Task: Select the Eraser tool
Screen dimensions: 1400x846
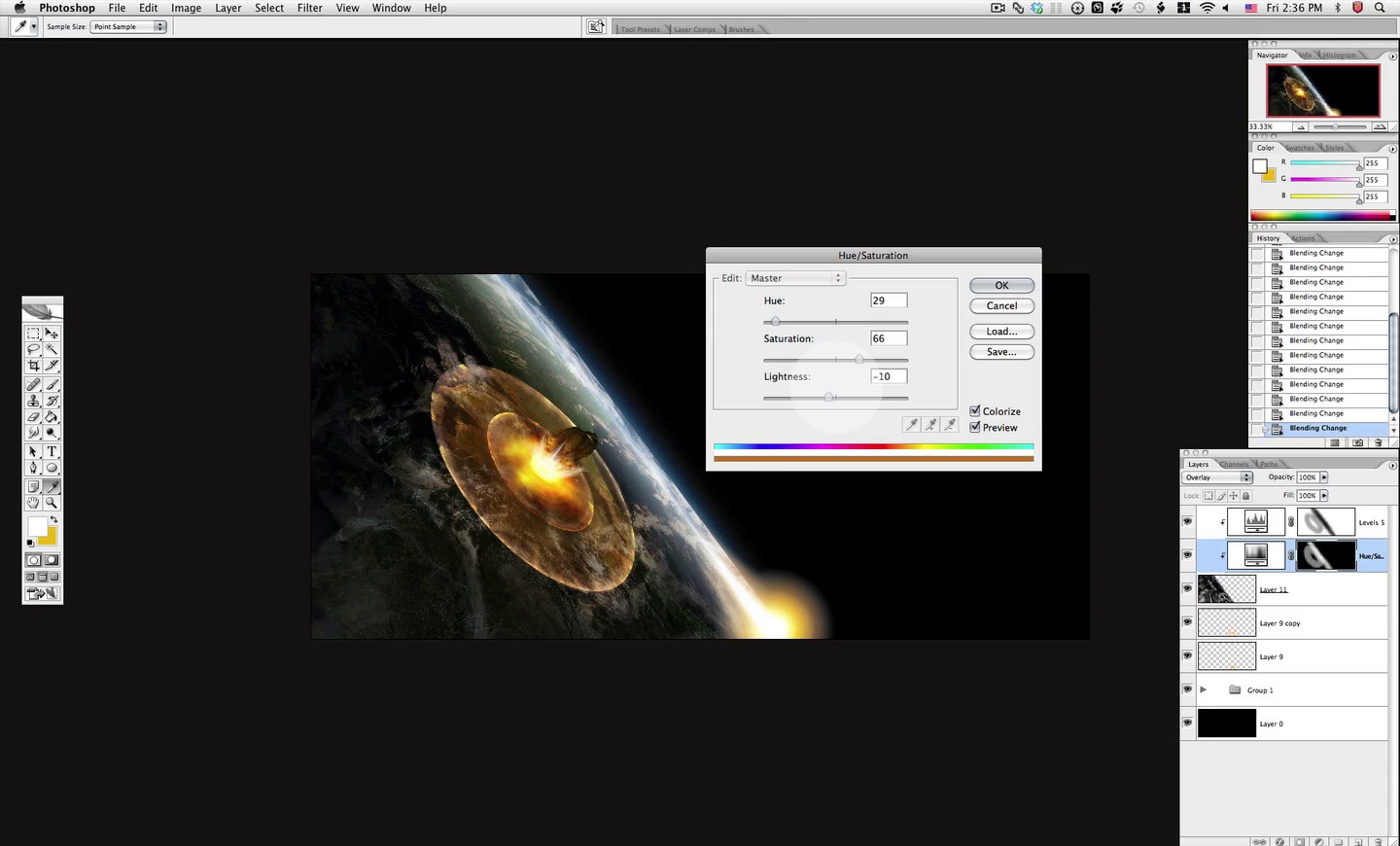Action: 33,416
